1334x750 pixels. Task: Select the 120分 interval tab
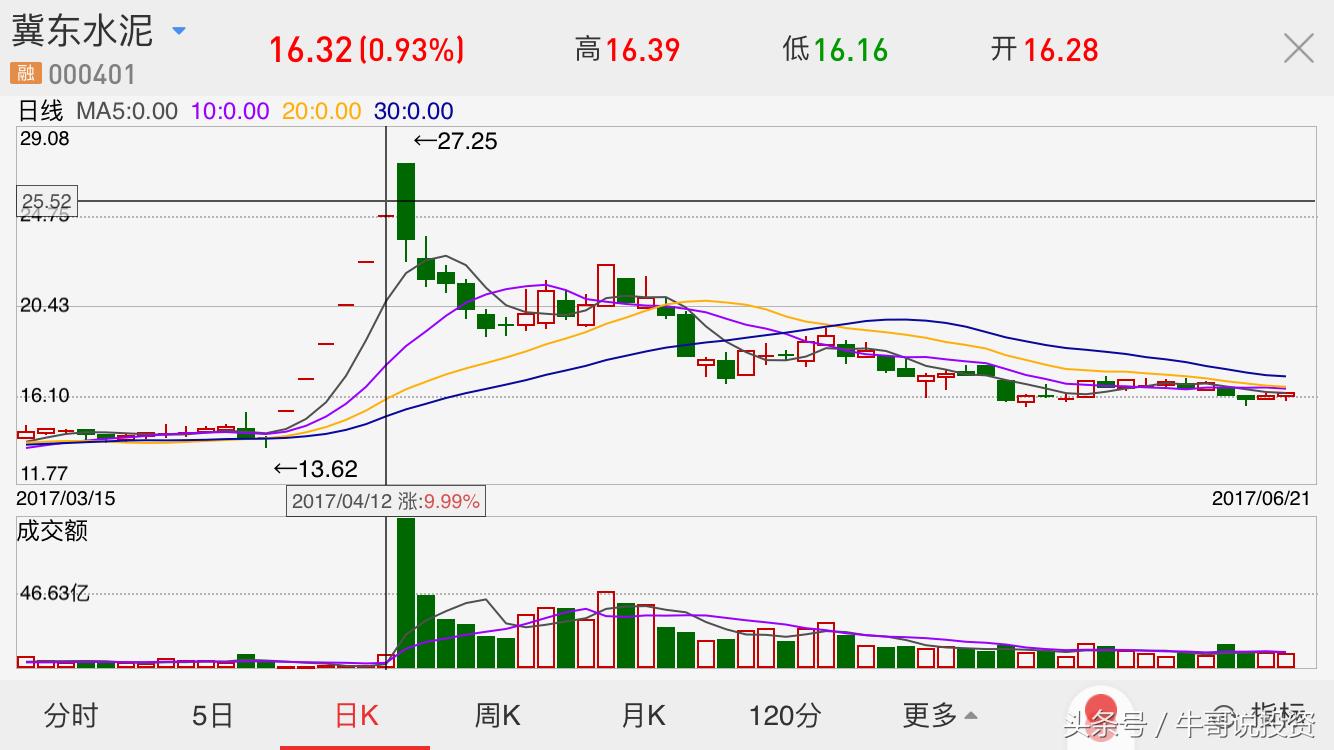click(x=785, y=715)
